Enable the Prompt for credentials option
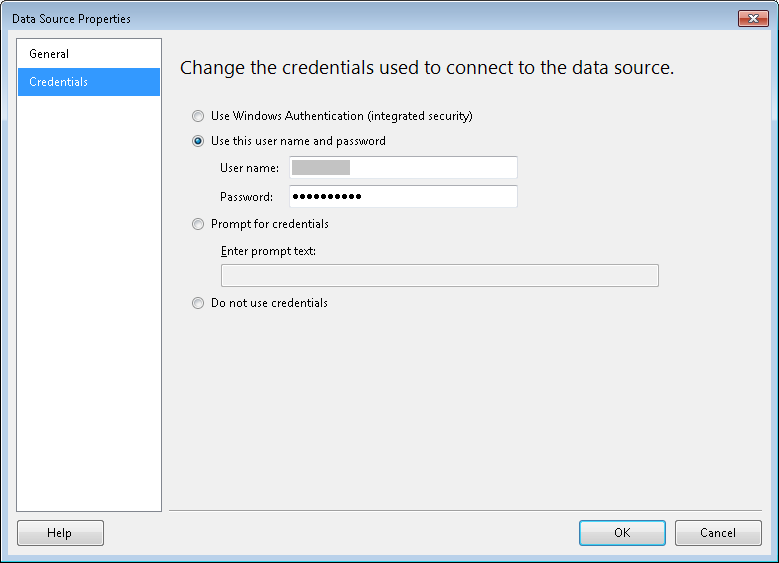This screenshot has width=779, height=563. (x=198, y=224)
